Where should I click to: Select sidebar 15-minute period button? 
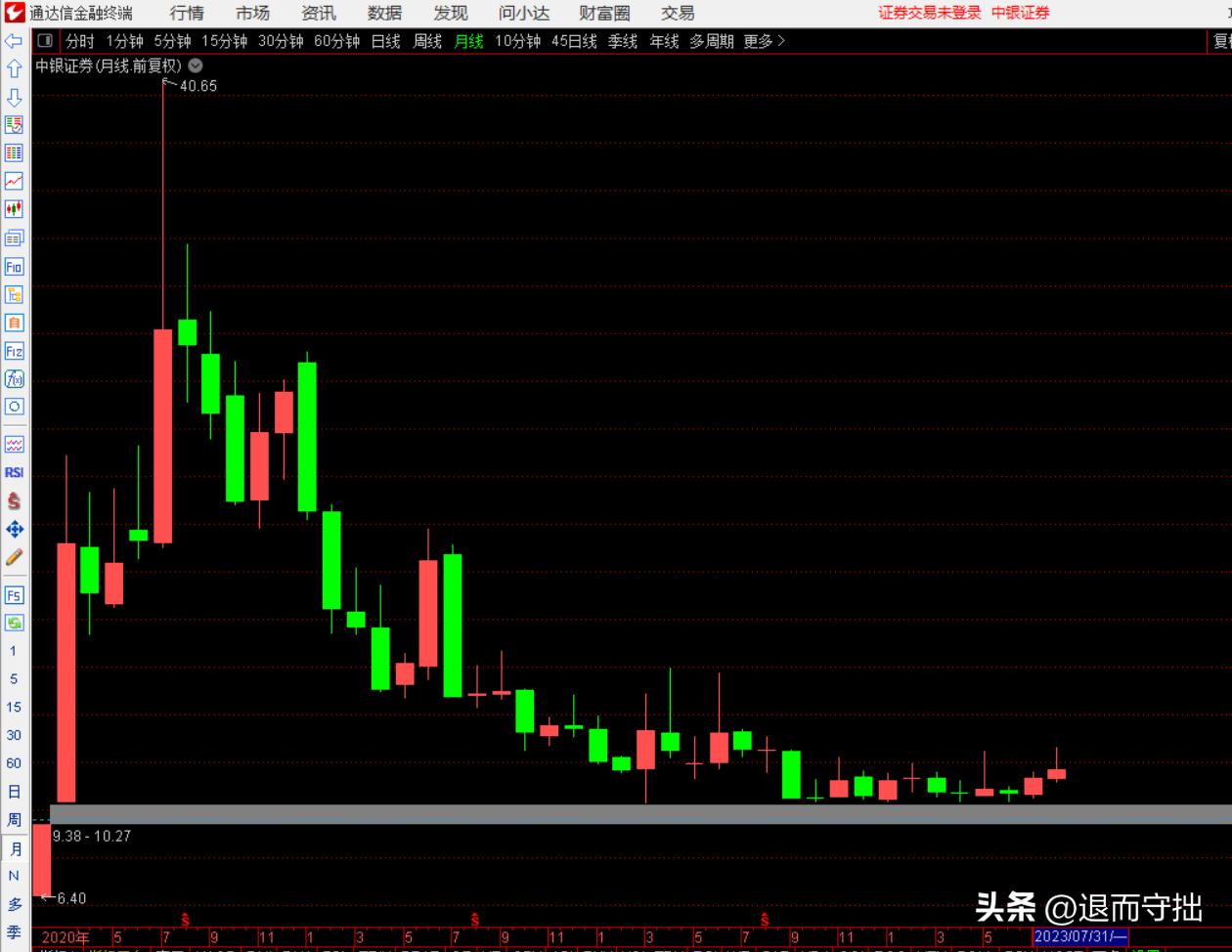(x=14, y=707)
